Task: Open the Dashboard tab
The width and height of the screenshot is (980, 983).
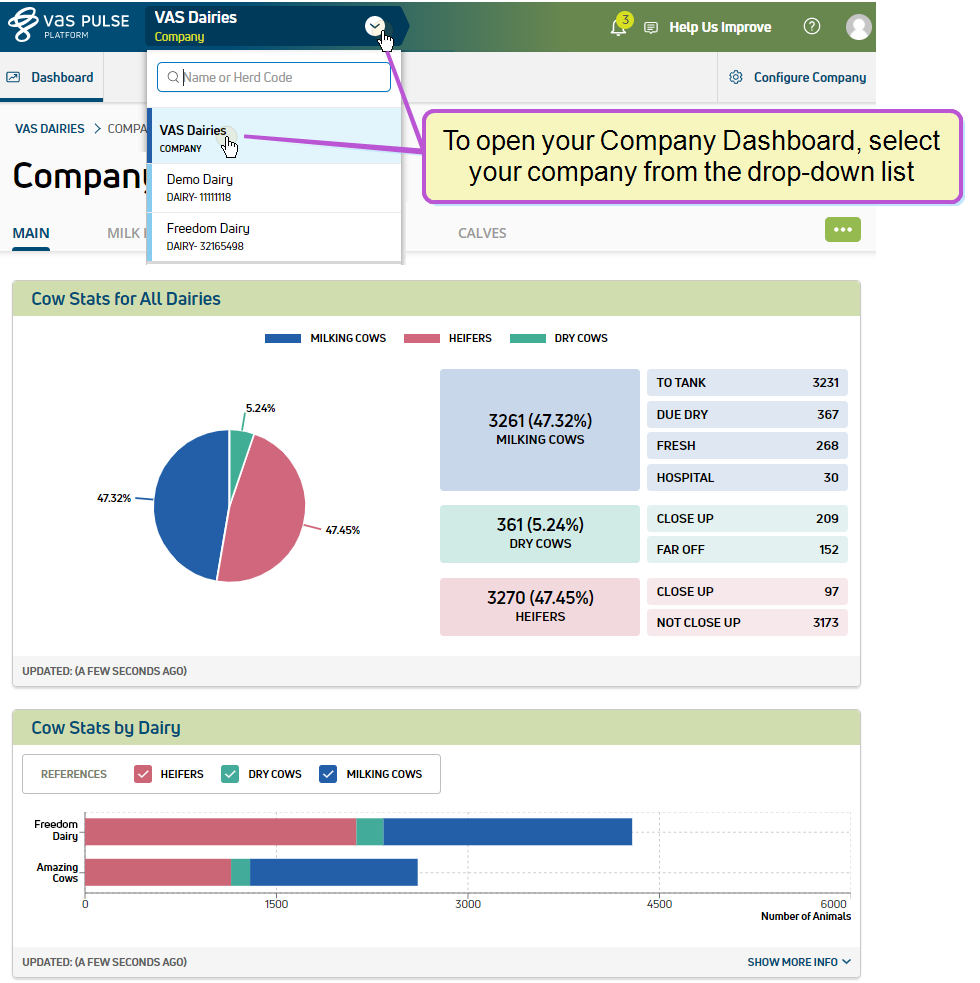Action: (x=51, y=77)
